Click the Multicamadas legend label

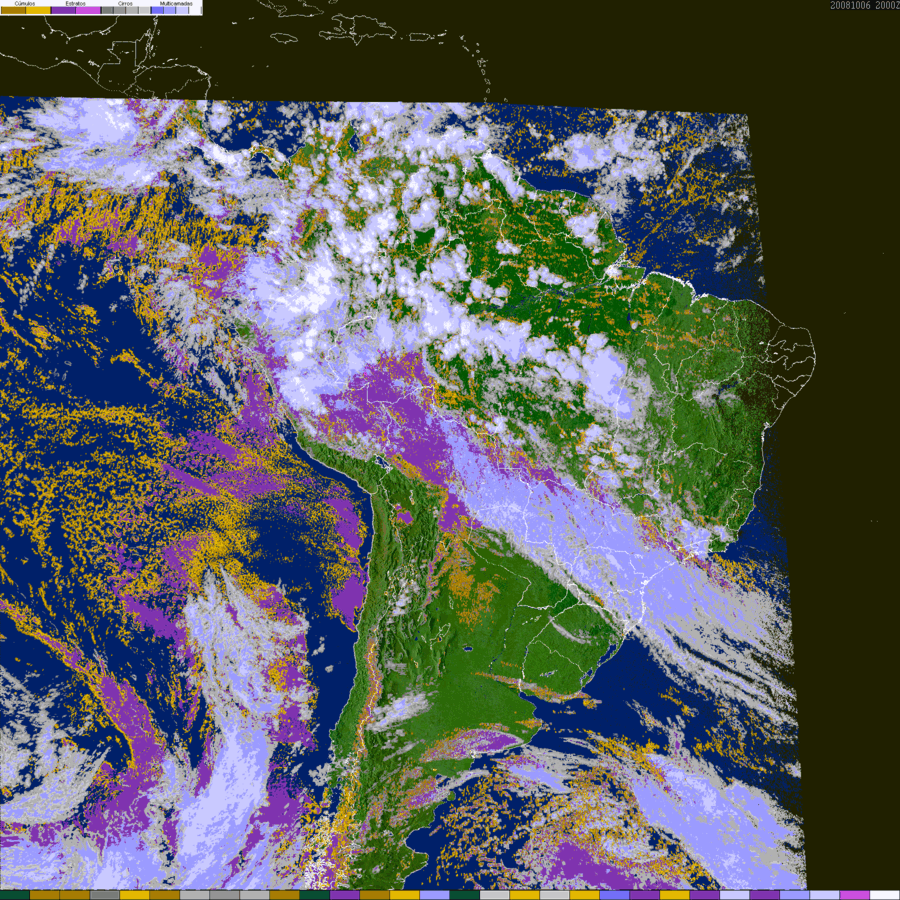[176, 3]
